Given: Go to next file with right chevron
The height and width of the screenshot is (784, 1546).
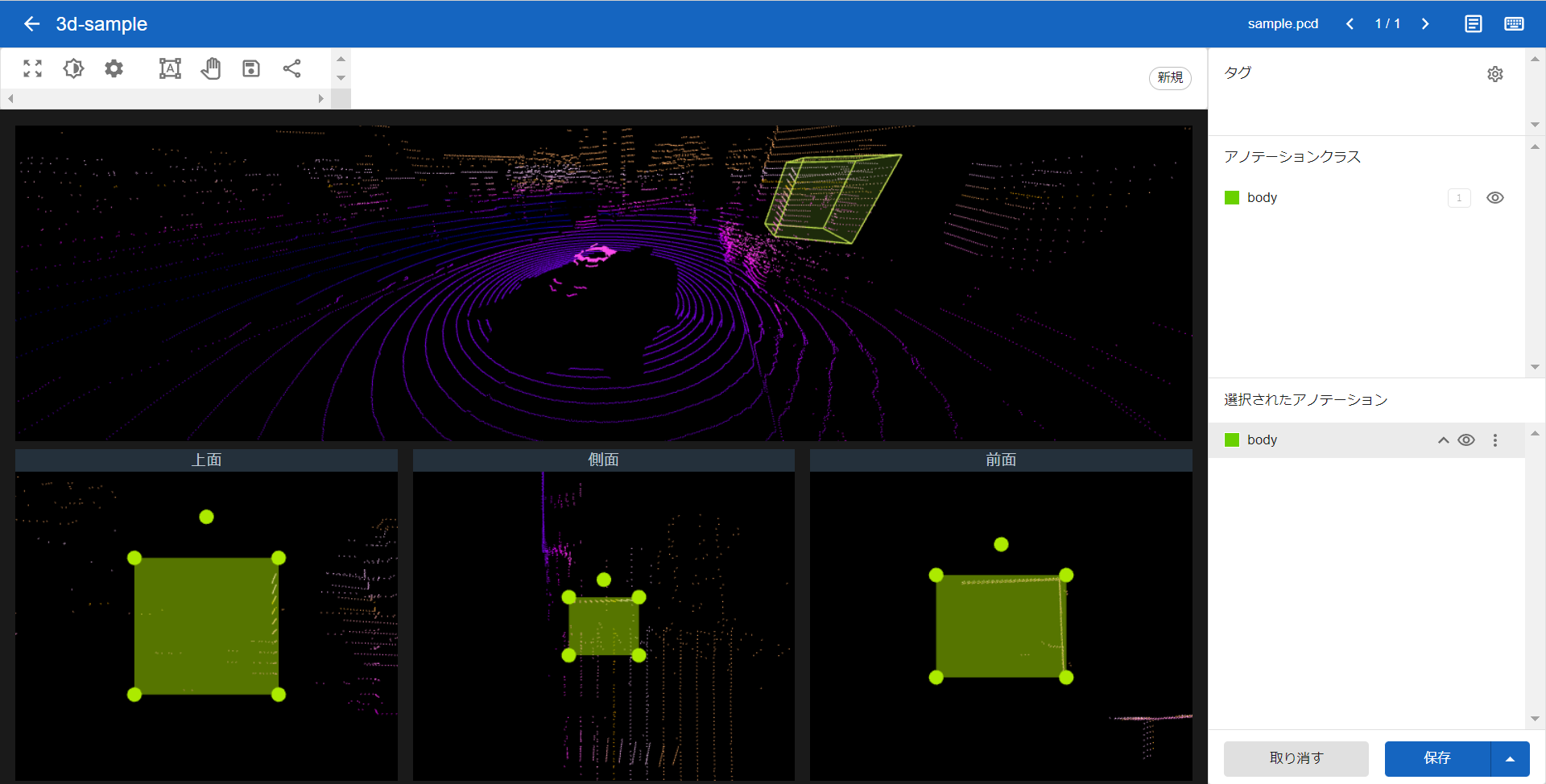Looking at the screenshot, I should tap(1425, 24).
